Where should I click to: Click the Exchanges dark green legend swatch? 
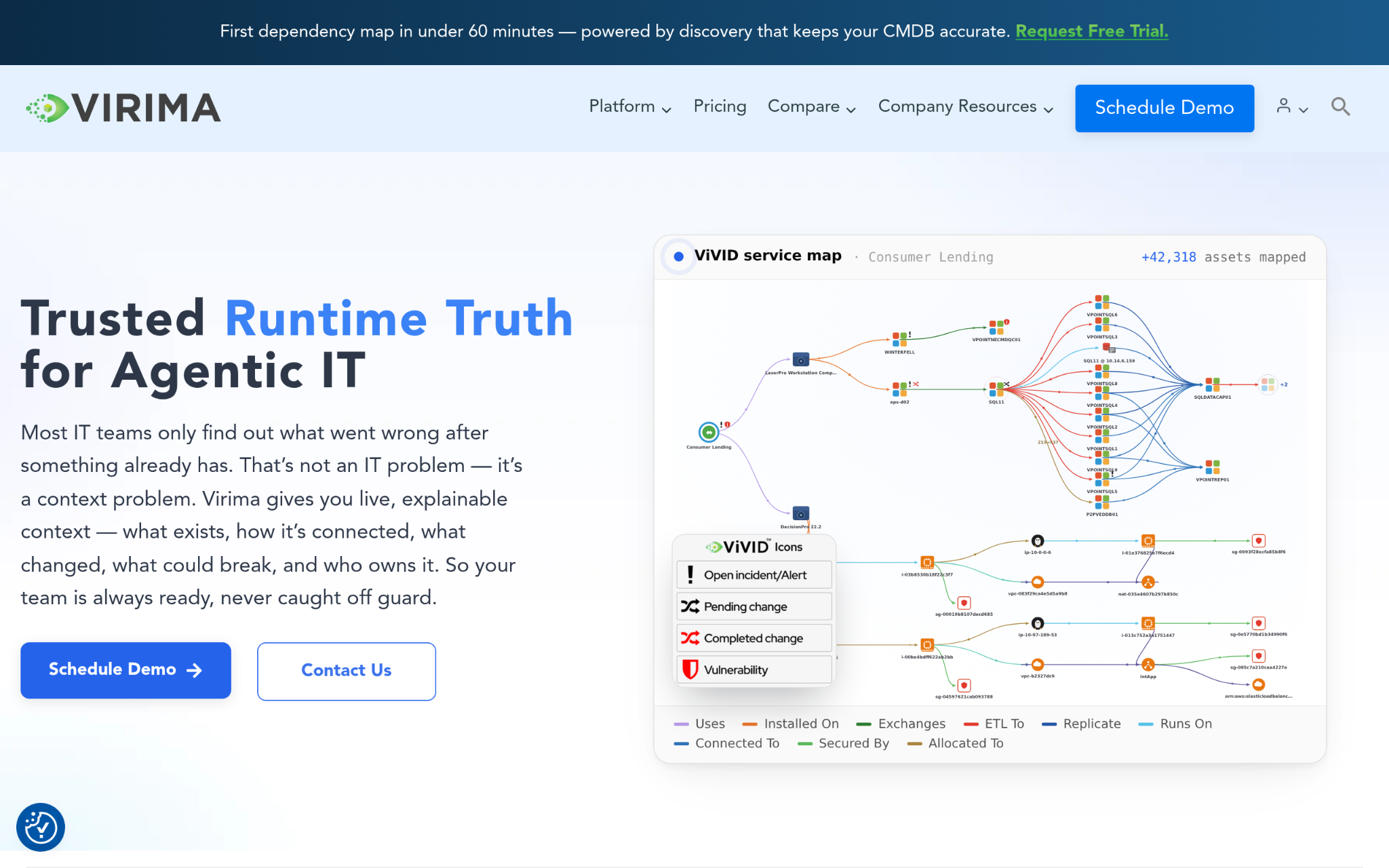coord(864,724)
